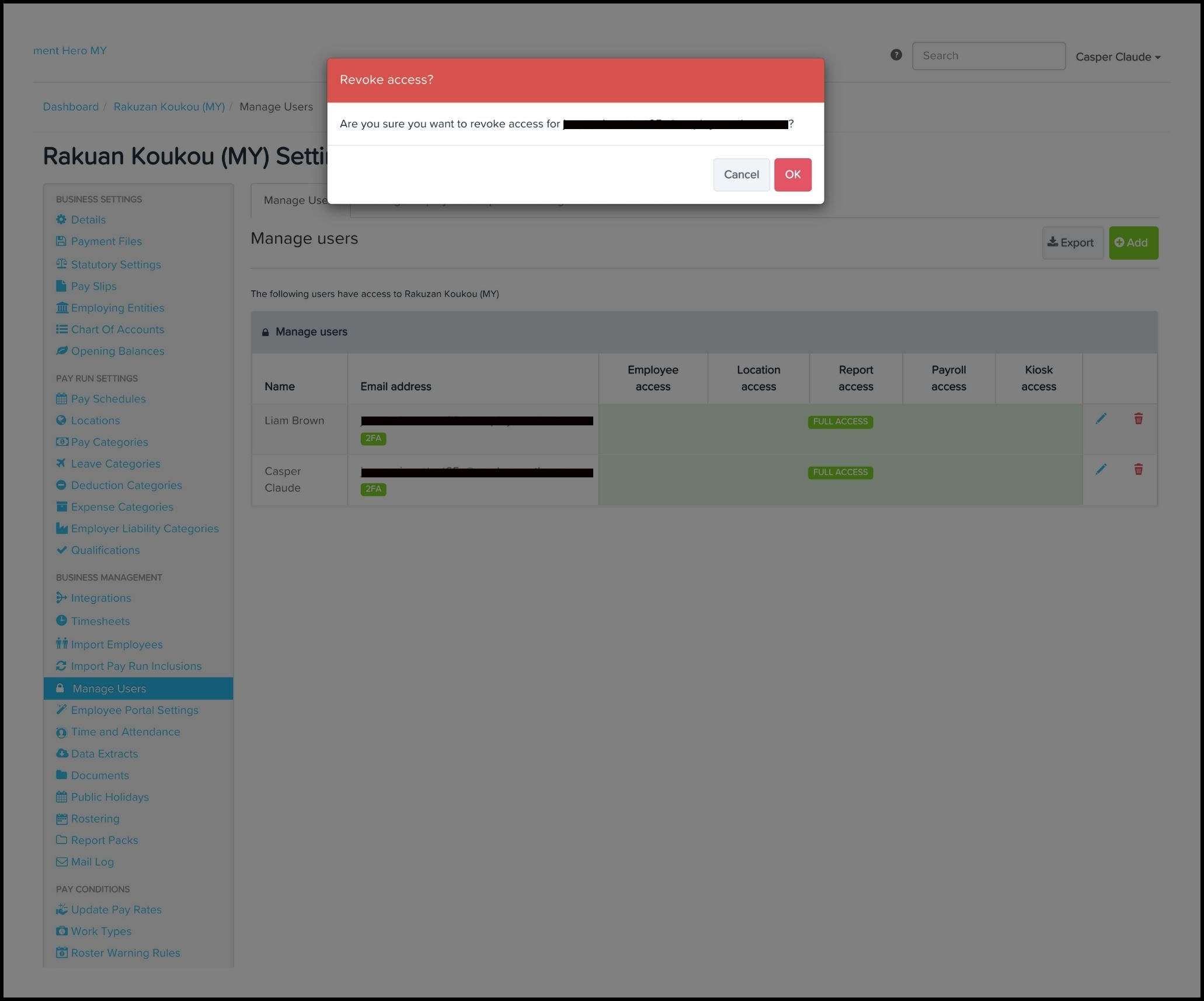Focus the Search input field

click(x=989, y=56)
